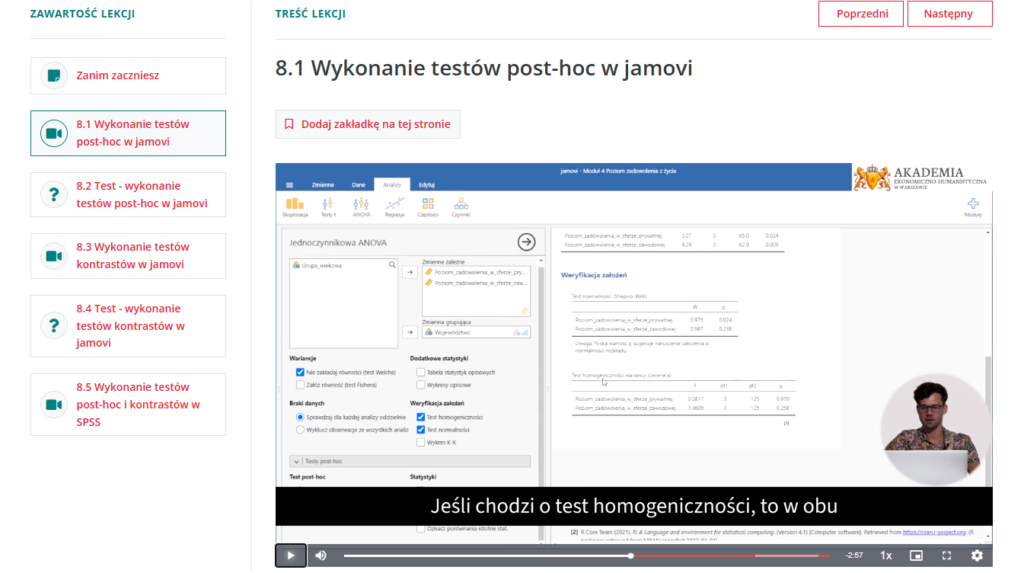Enter fullscreen video mode
Image resolution: width=1024 pixels, height=573 pixels.
click(946, 555)
